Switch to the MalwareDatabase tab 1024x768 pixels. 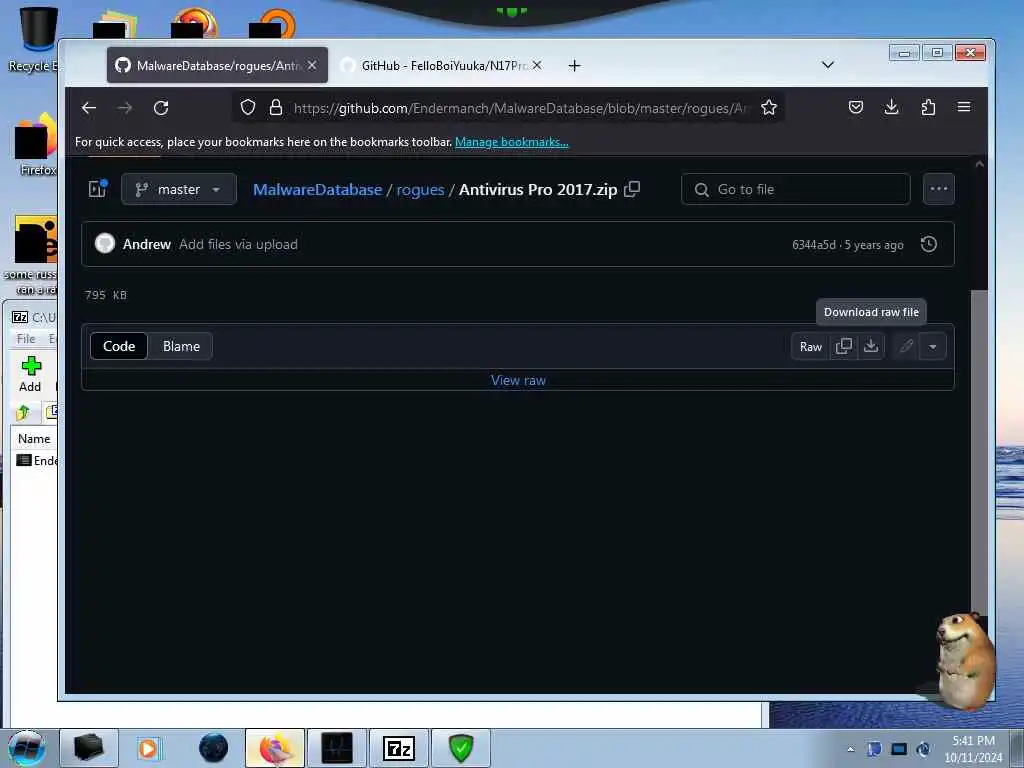click(217, 65)
